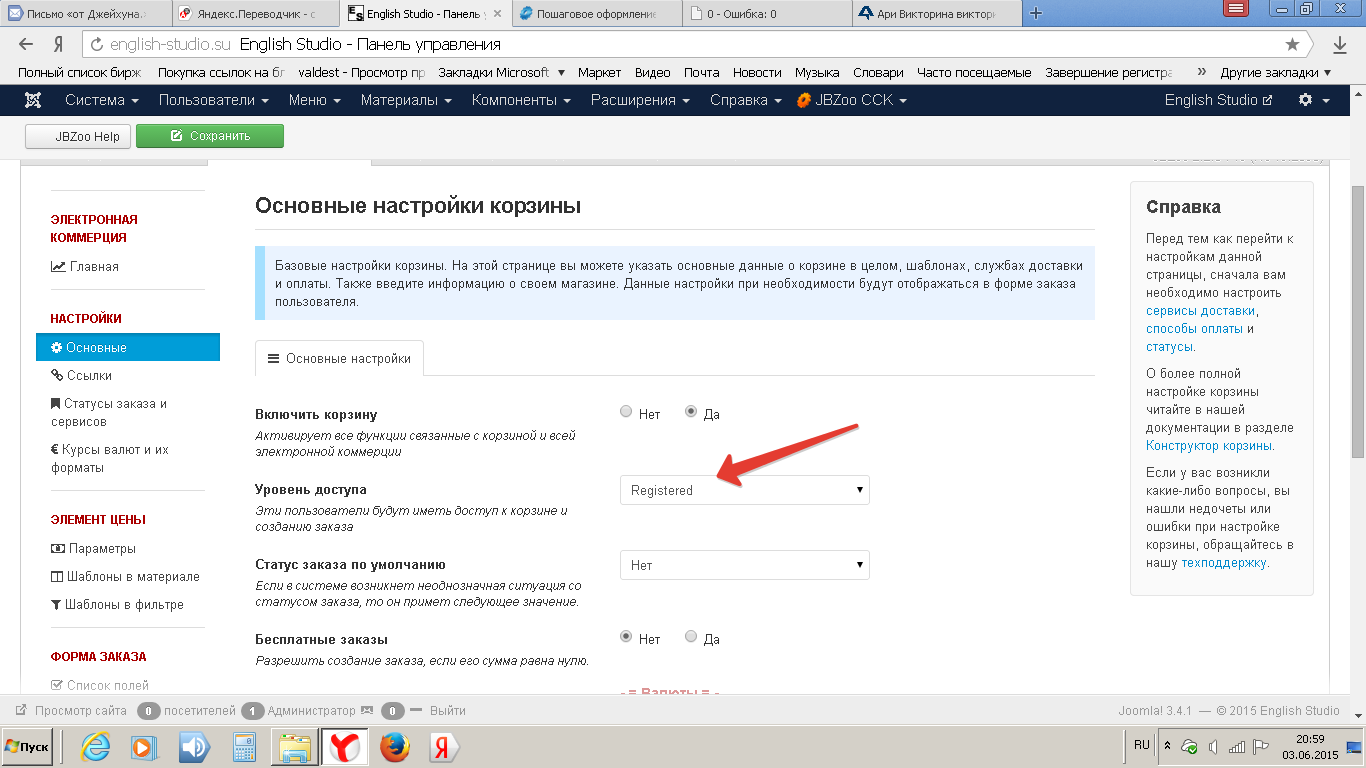Viewport: 1366px width, 768px height.
Task: Click the Пуск start button
Action: point(28,747)
